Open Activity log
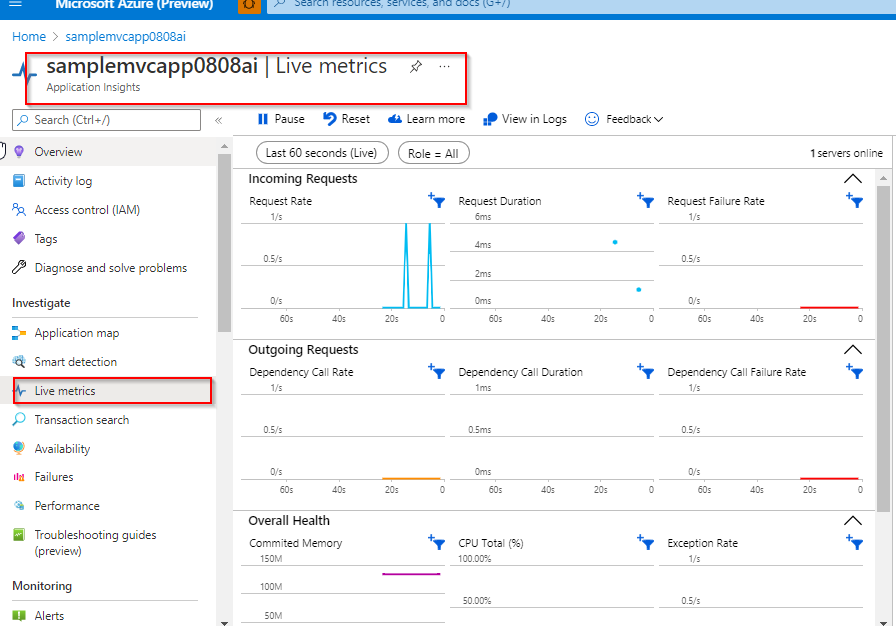 [x=109, y=181]
